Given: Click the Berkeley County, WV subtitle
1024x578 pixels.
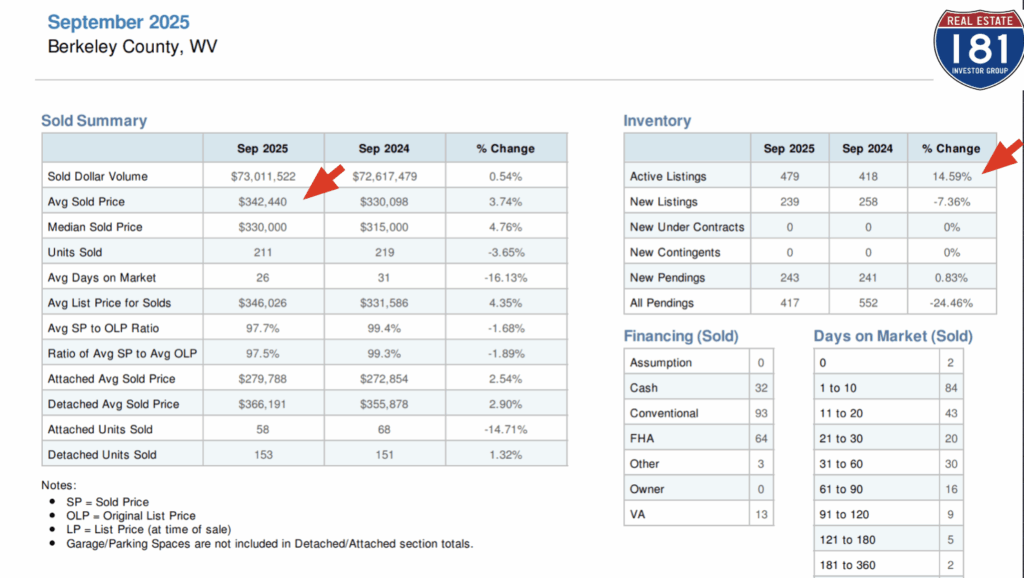Looking at the screenshot, I should coord(132,47).
